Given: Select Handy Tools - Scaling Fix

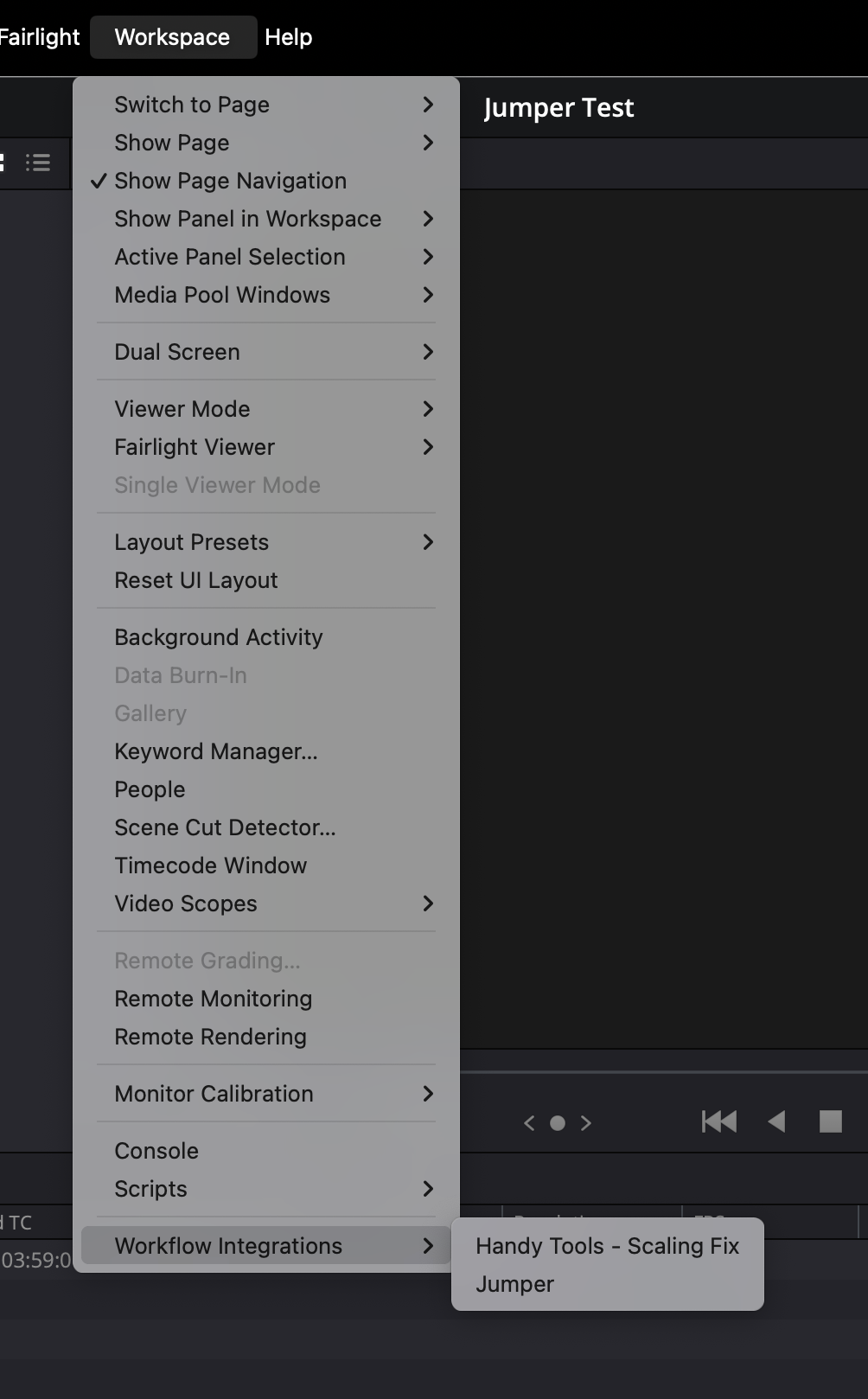Looking at the screenshot, I should click(x=607, y=1246).
